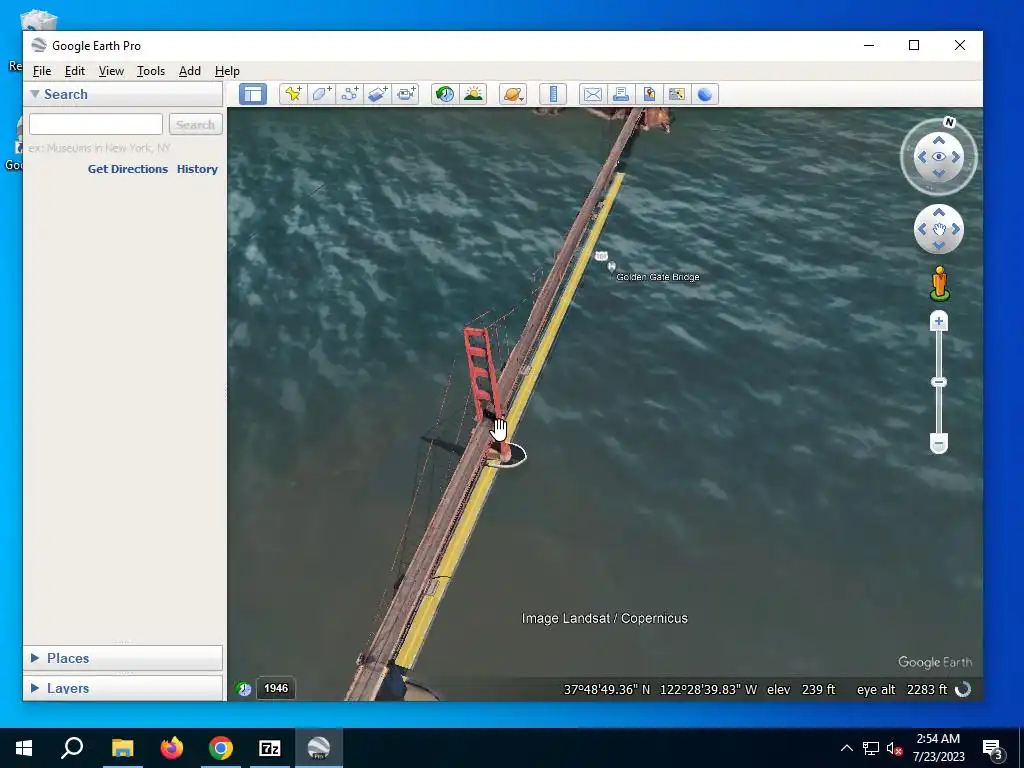The image size is (1024, 768).
Task: Move down with the hand joystick arrow
Action: click(x=938, y=246)
